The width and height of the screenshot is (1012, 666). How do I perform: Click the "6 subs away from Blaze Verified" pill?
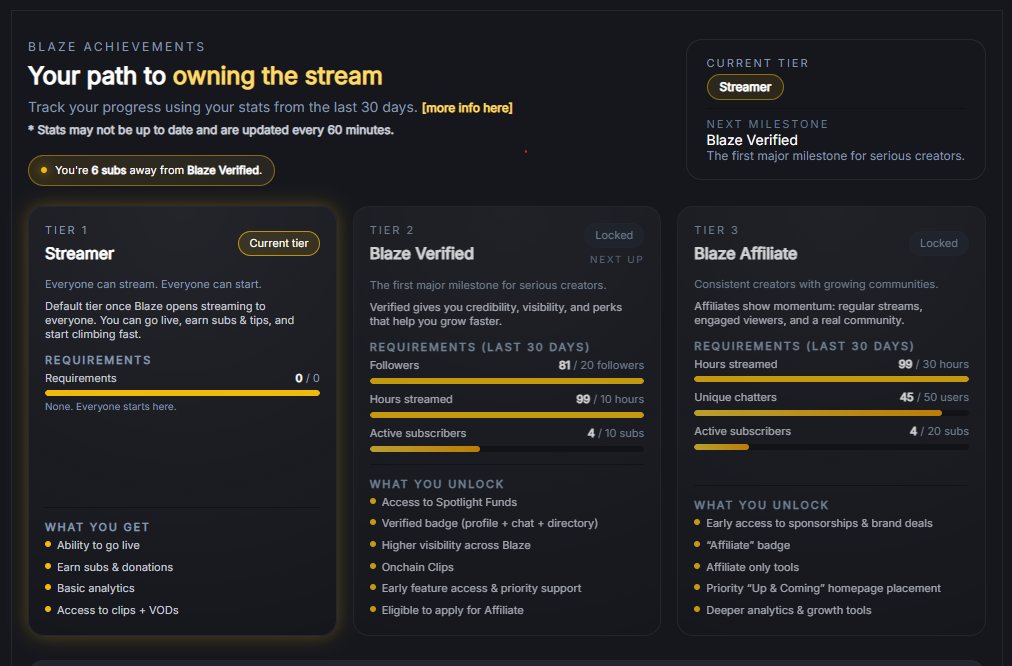[x=151, y=170]
